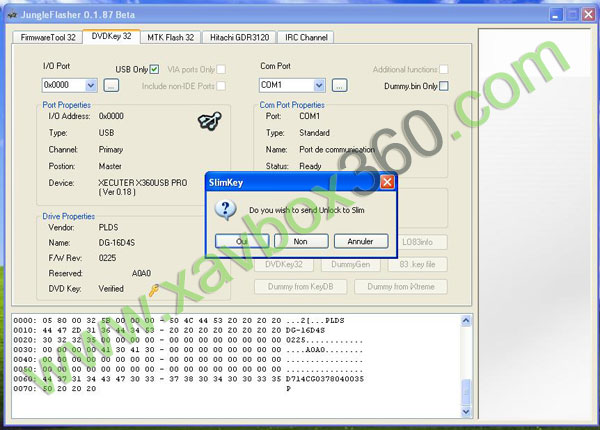Click hex log row 0060
This screenshot has width=600, height=430.
(x=188, y=379)
